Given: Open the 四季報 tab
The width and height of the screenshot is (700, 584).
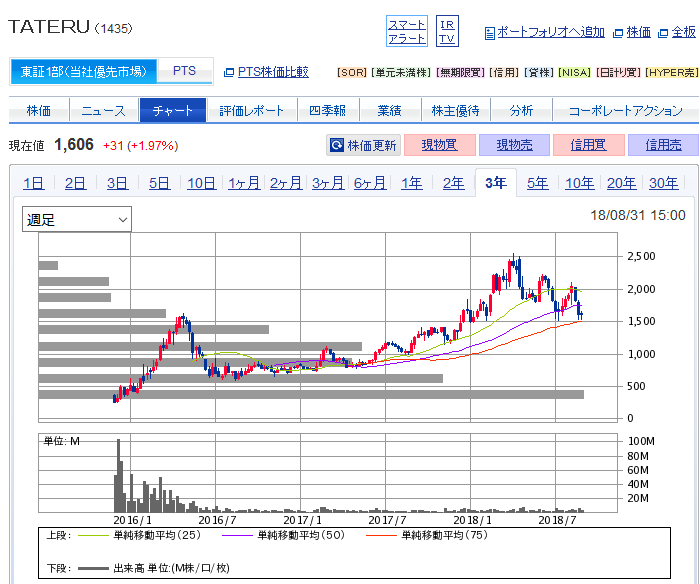Looking at the screenshot, I should [x=327, y=111].
